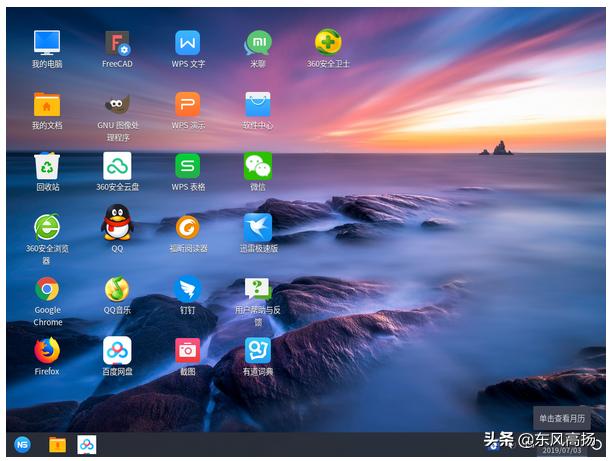This screenshot has width=610, height=461.
Task: Launch the 360安全云盘 desktop icon
Action: coord(117,166)
